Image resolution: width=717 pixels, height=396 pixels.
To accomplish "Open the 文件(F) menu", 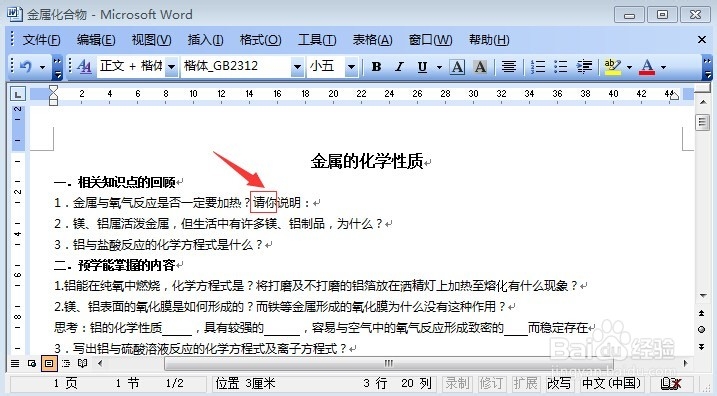I will coord(41,40).
